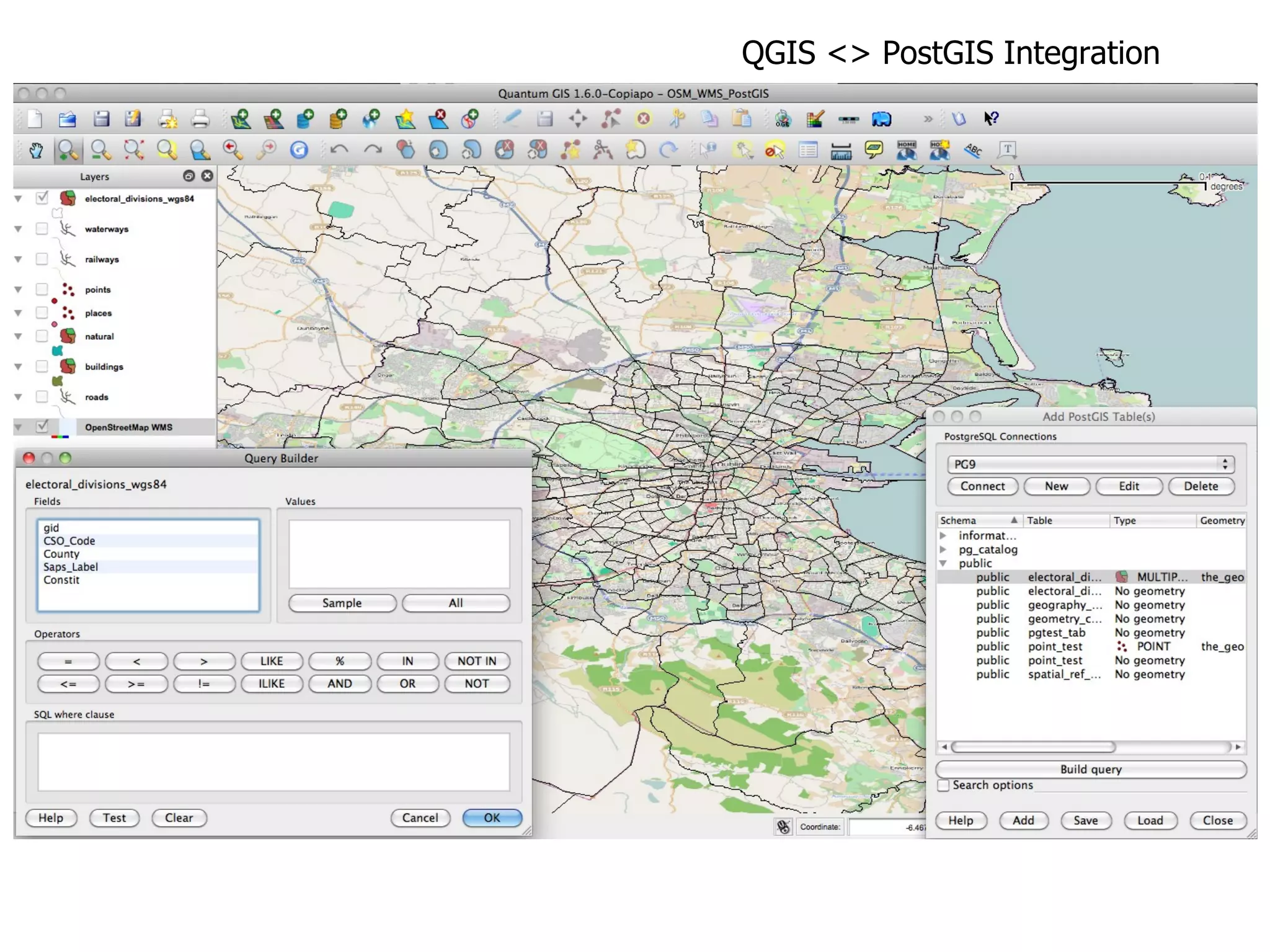
Task: Click the Refresh map icon
Action: 299,149
